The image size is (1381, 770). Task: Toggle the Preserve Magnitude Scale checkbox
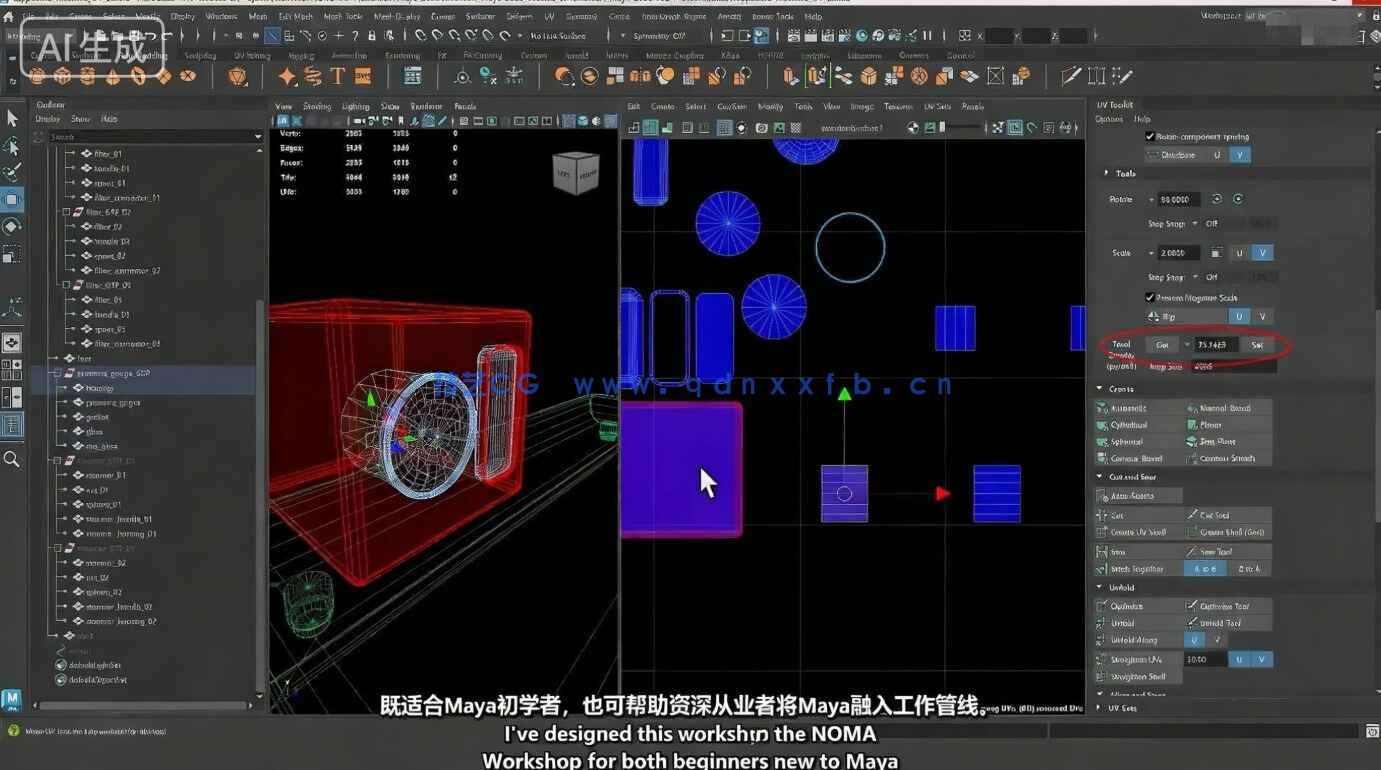tap(1150, 296)
